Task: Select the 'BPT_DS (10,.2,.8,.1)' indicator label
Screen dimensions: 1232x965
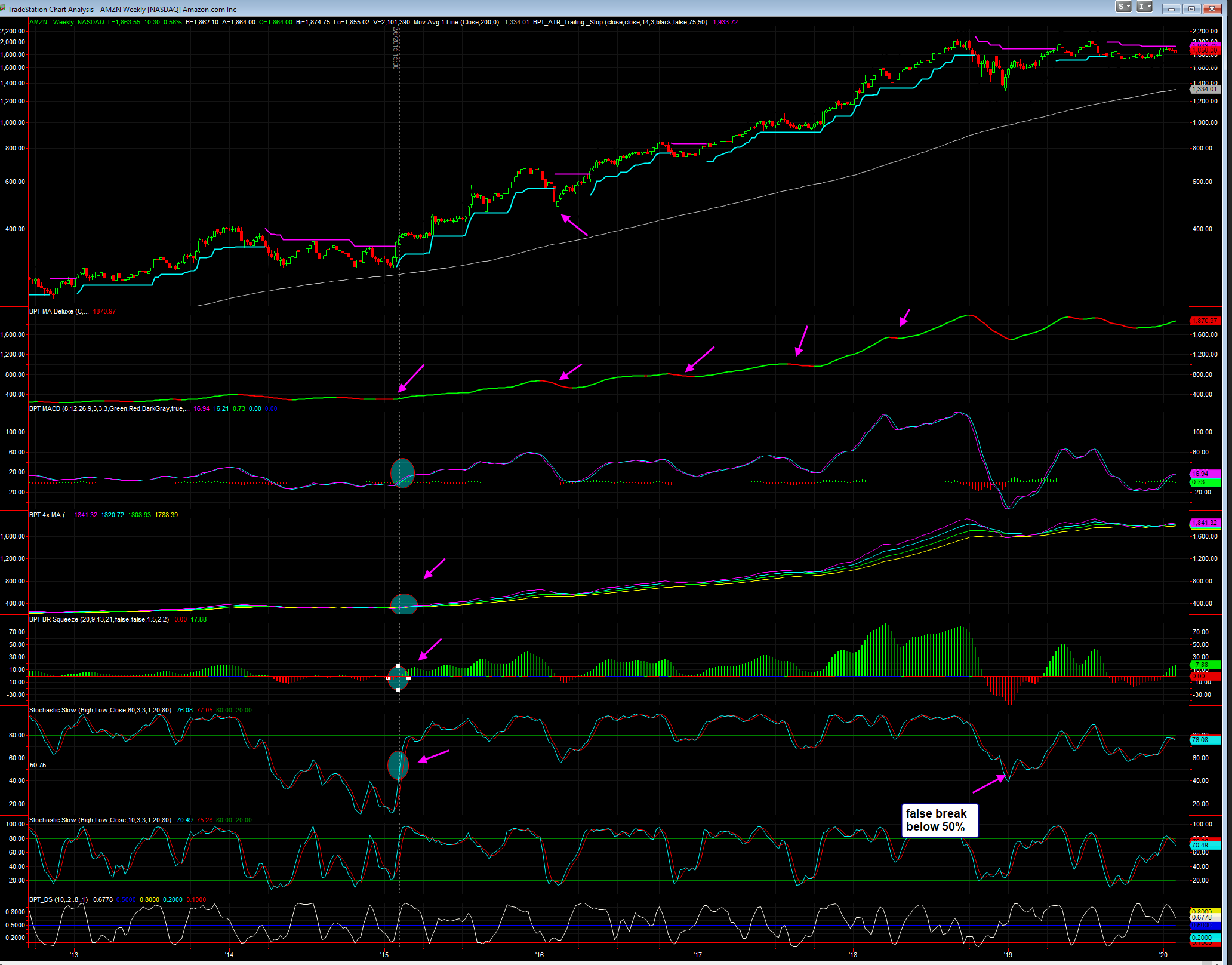Action: pyautogui.click(x=58, y=899)
